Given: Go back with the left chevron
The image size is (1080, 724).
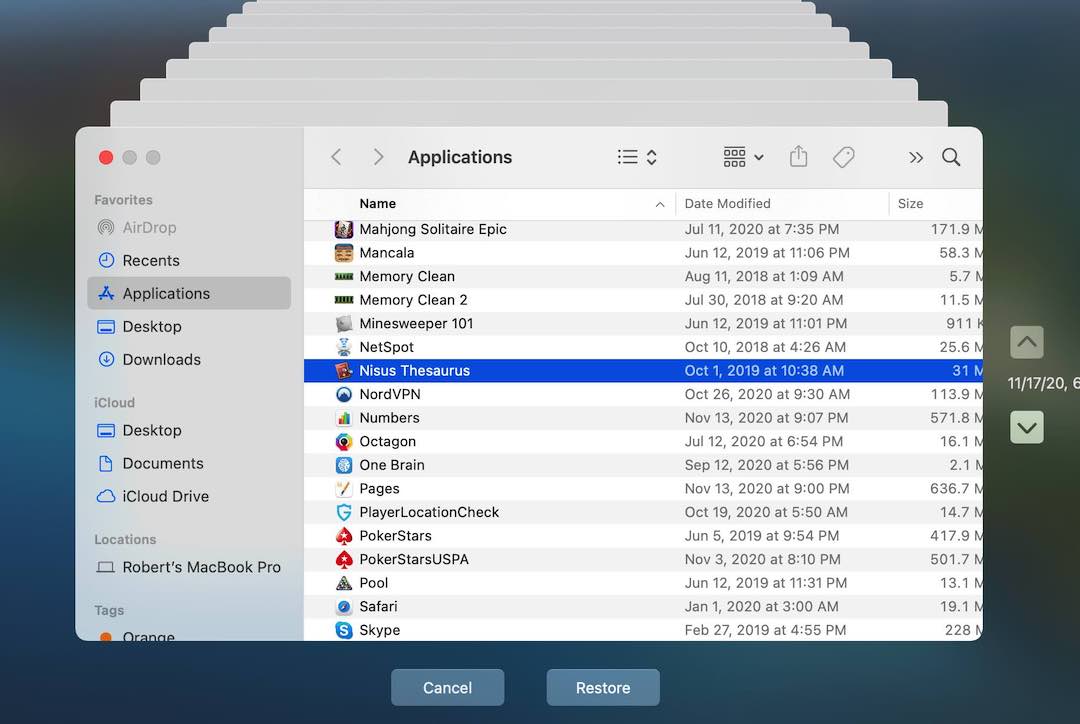Looking at the screenshot, I should (336, 157).
